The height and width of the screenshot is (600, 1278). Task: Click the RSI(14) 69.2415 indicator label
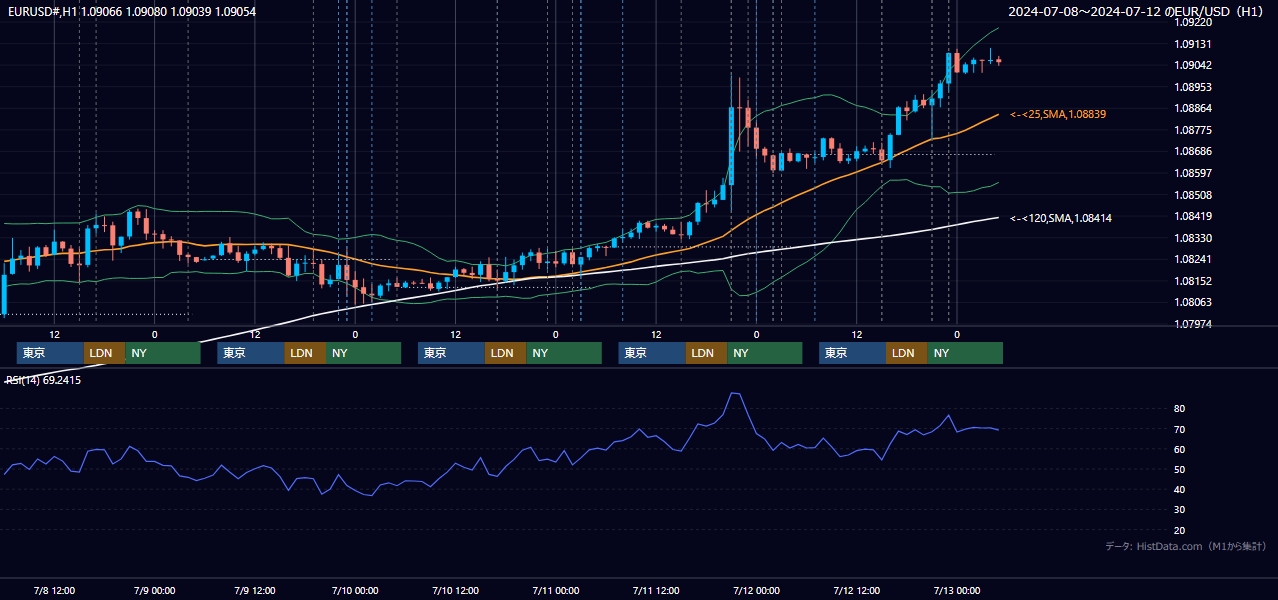(44, 380)
